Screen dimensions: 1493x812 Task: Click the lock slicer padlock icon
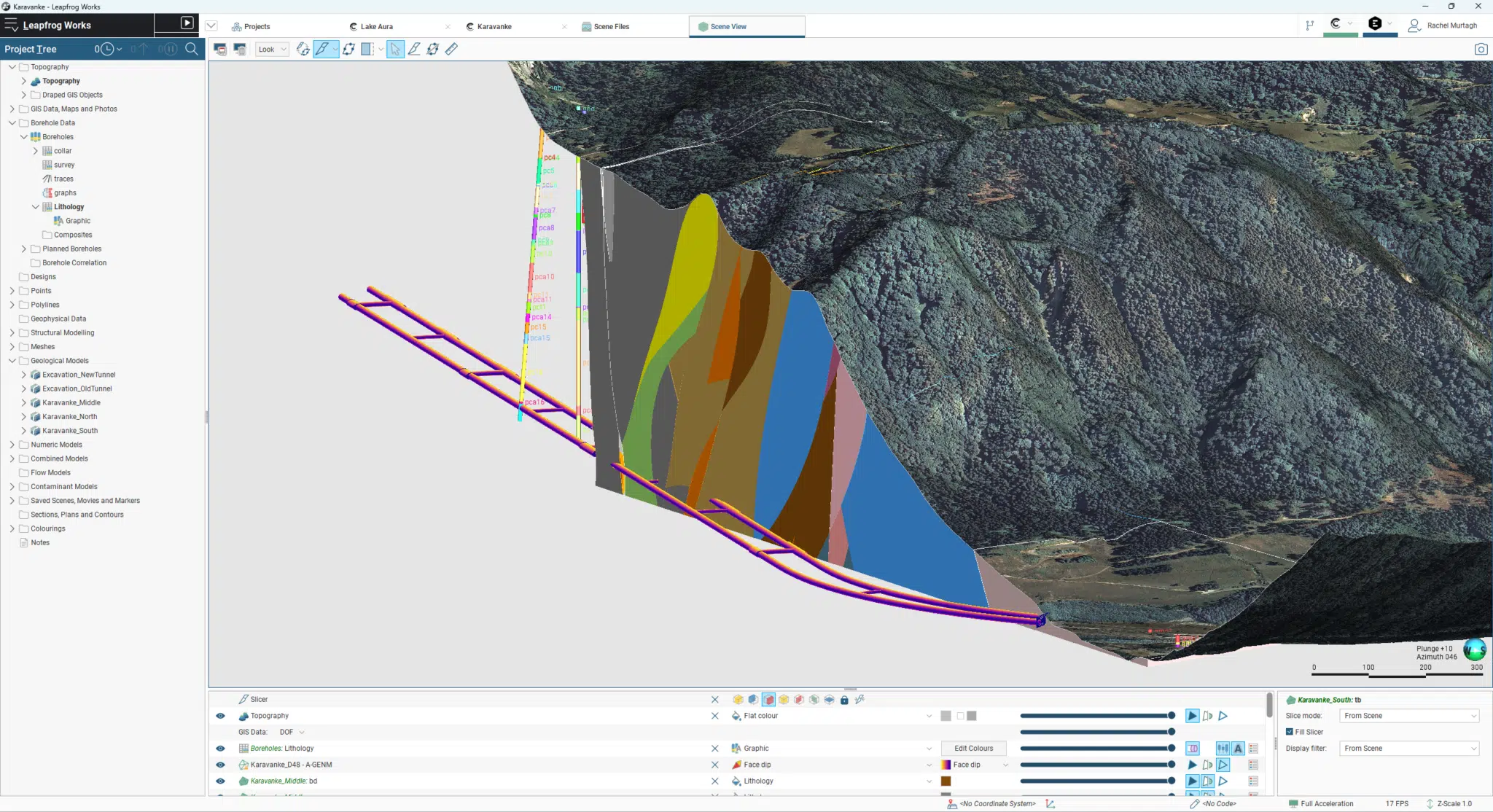[844, 700]
